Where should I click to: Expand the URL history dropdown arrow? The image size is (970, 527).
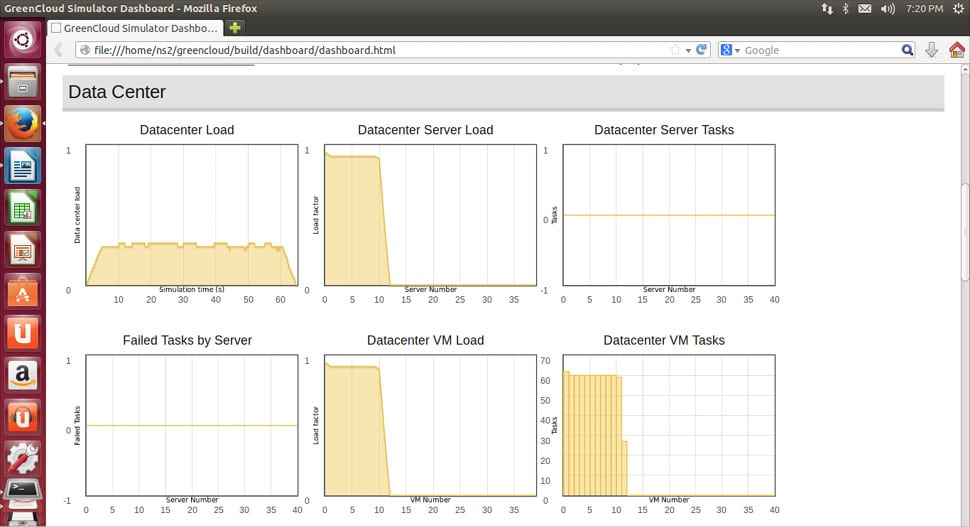688,50
